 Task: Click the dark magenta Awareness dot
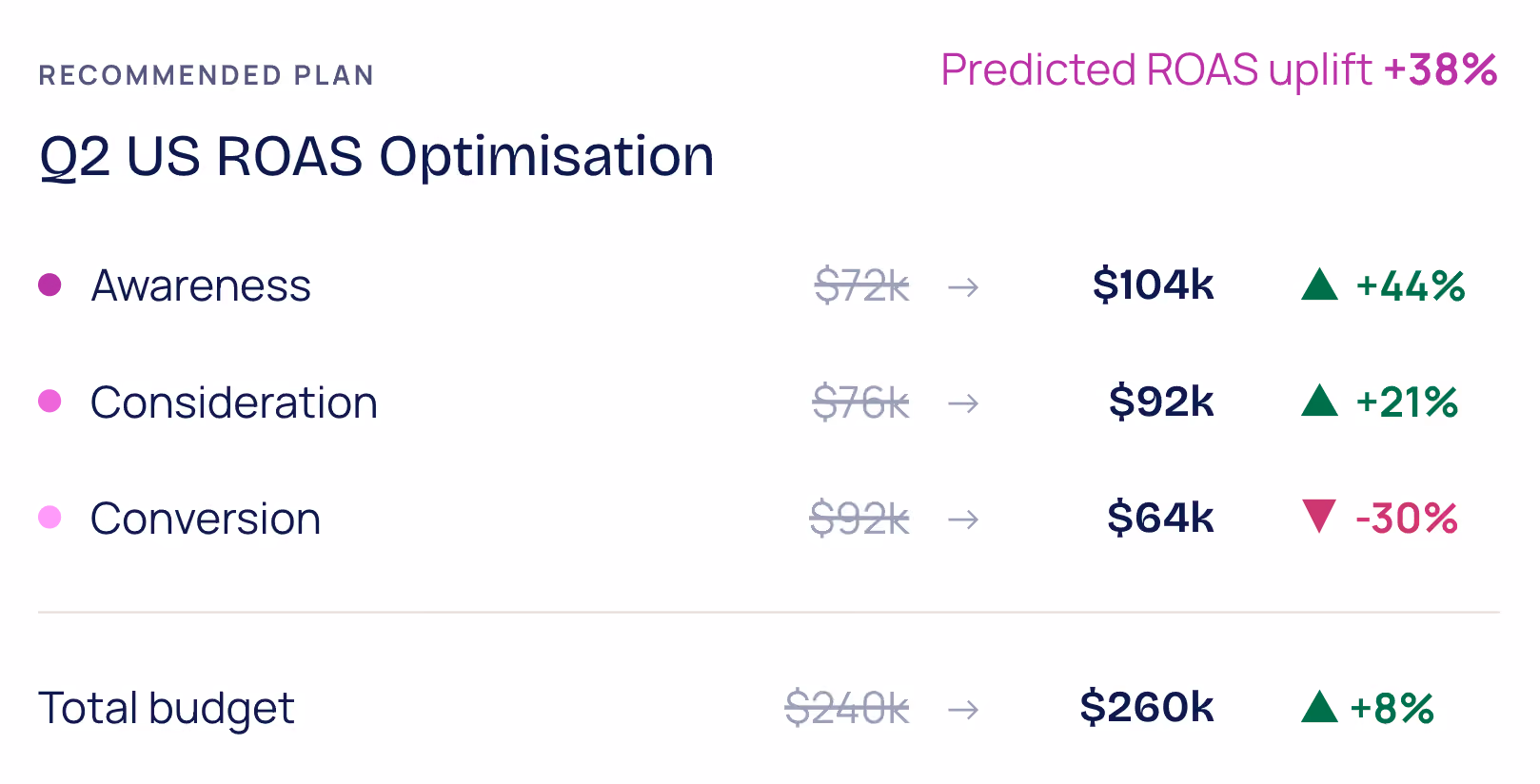(49, 284)
